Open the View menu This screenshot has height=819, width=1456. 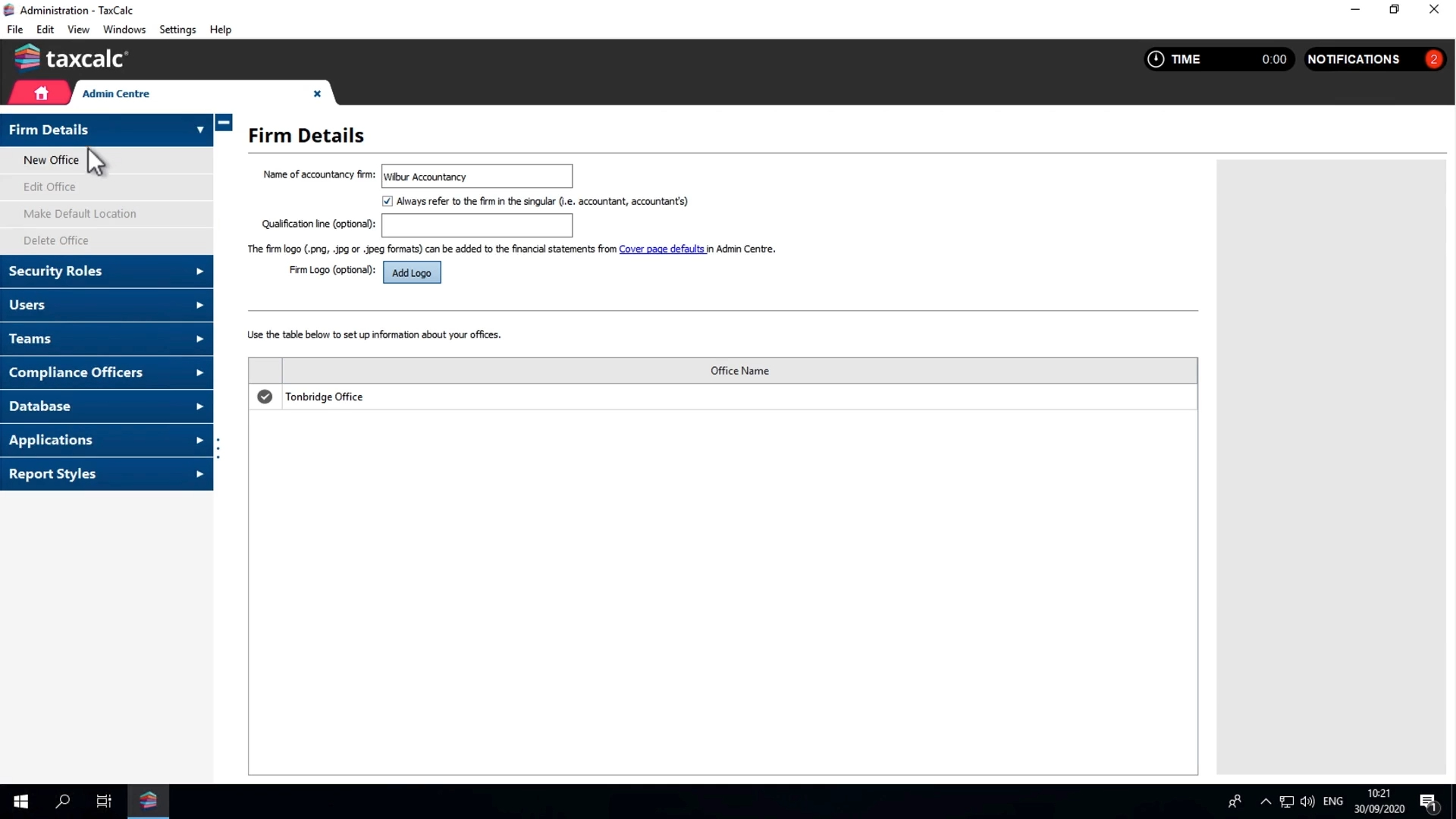tap(78, 30)
